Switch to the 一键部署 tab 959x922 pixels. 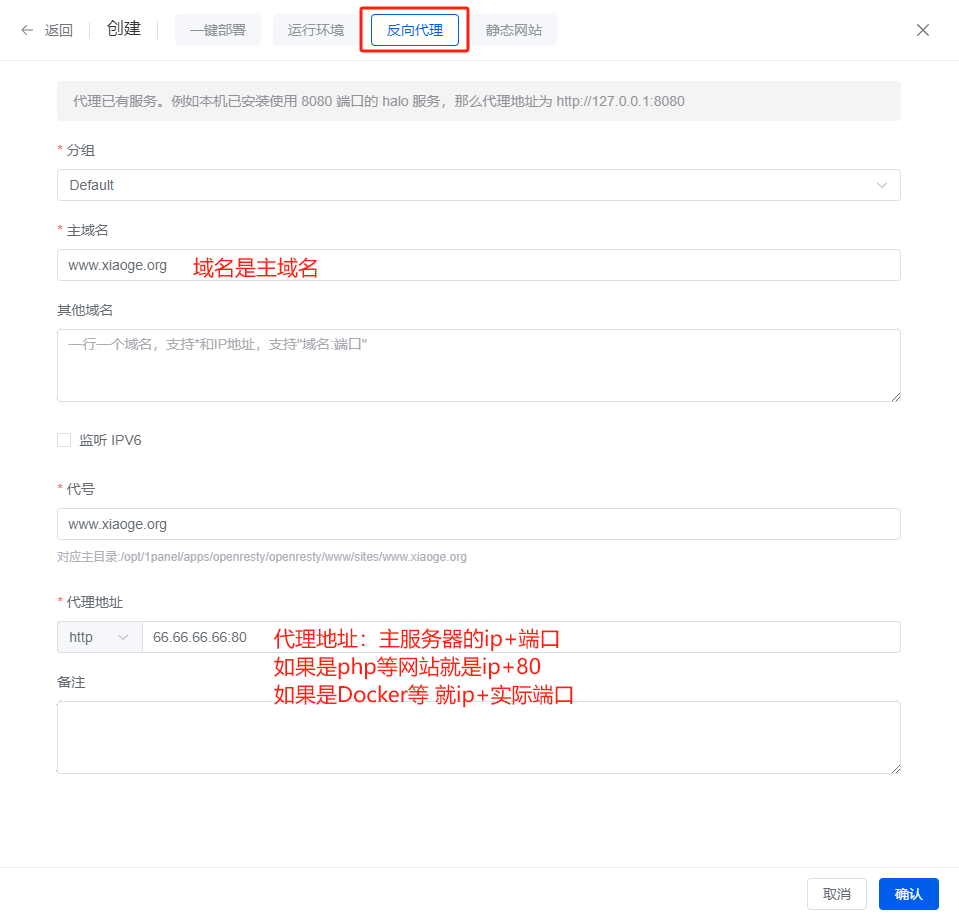click(217, 30)
